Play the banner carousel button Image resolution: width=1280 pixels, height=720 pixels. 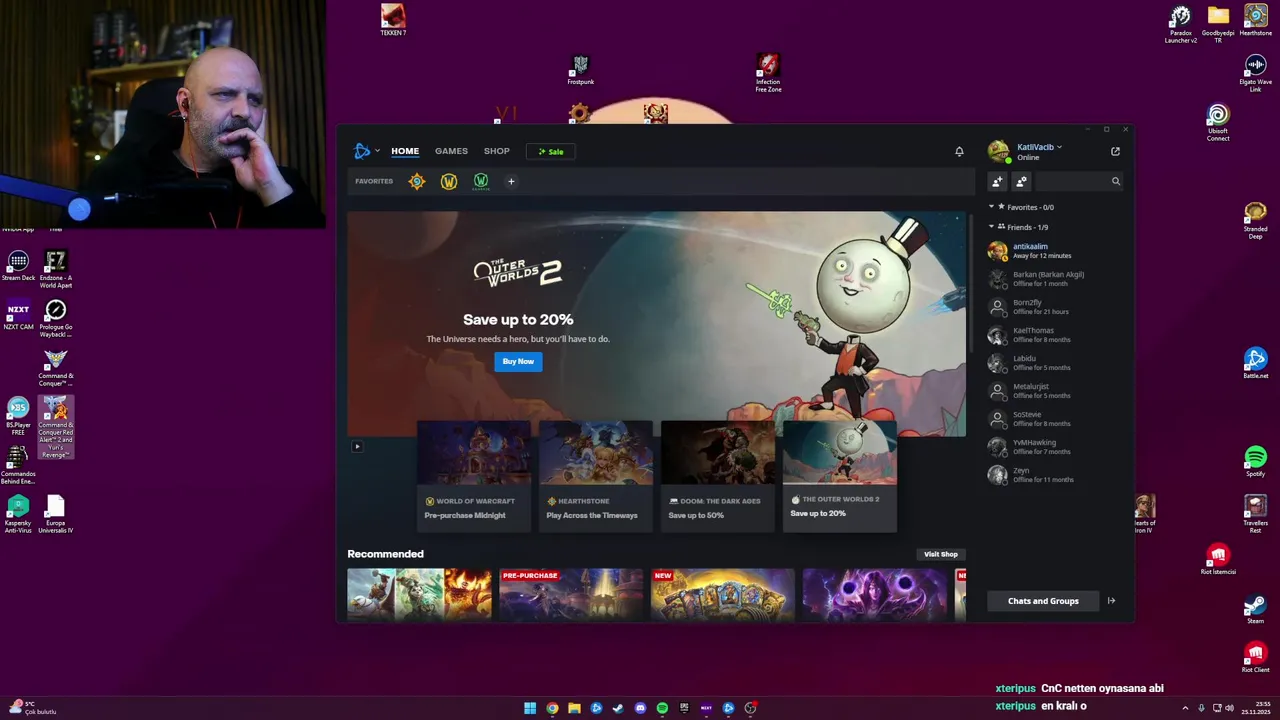point(357,447)
